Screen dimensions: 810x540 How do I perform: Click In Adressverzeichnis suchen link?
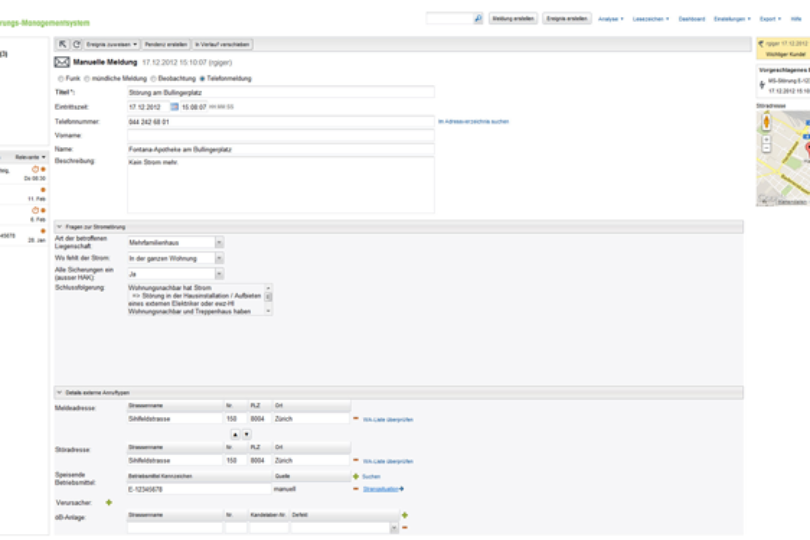click(474, 121)
